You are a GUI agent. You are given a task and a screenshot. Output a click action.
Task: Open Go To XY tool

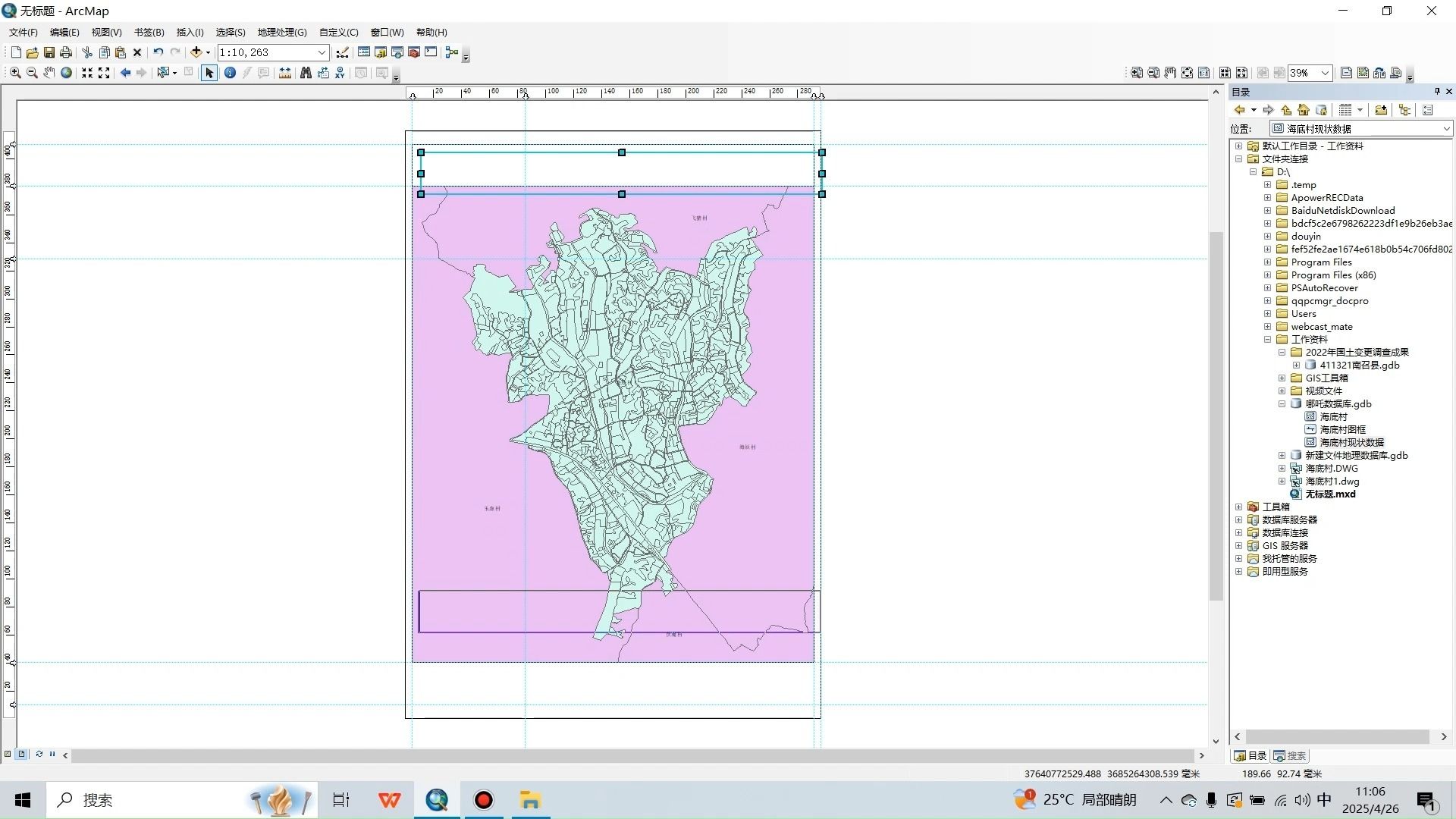point(340,73)
